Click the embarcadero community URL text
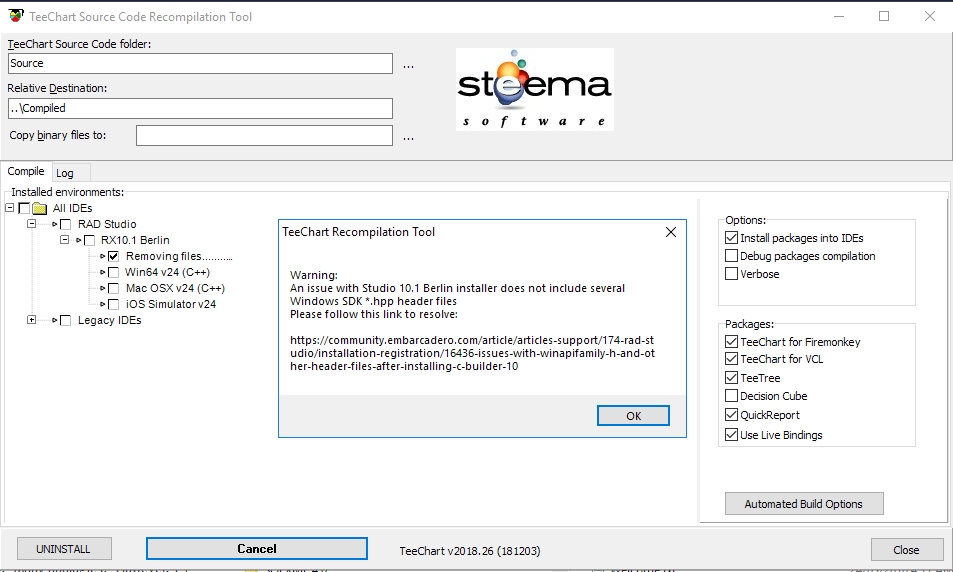 472,353
